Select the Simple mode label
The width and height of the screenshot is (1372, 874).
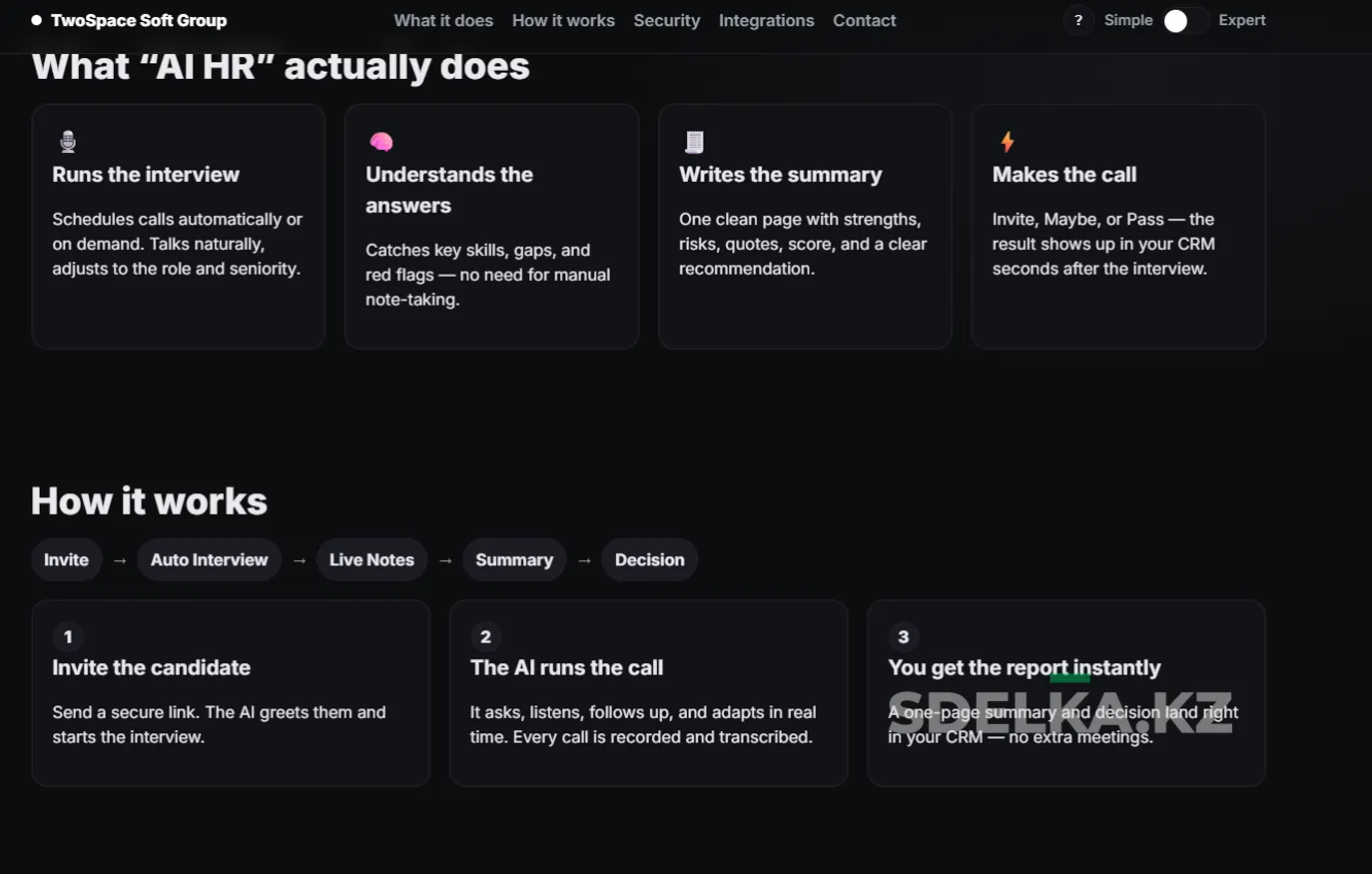pos(1127,20)
